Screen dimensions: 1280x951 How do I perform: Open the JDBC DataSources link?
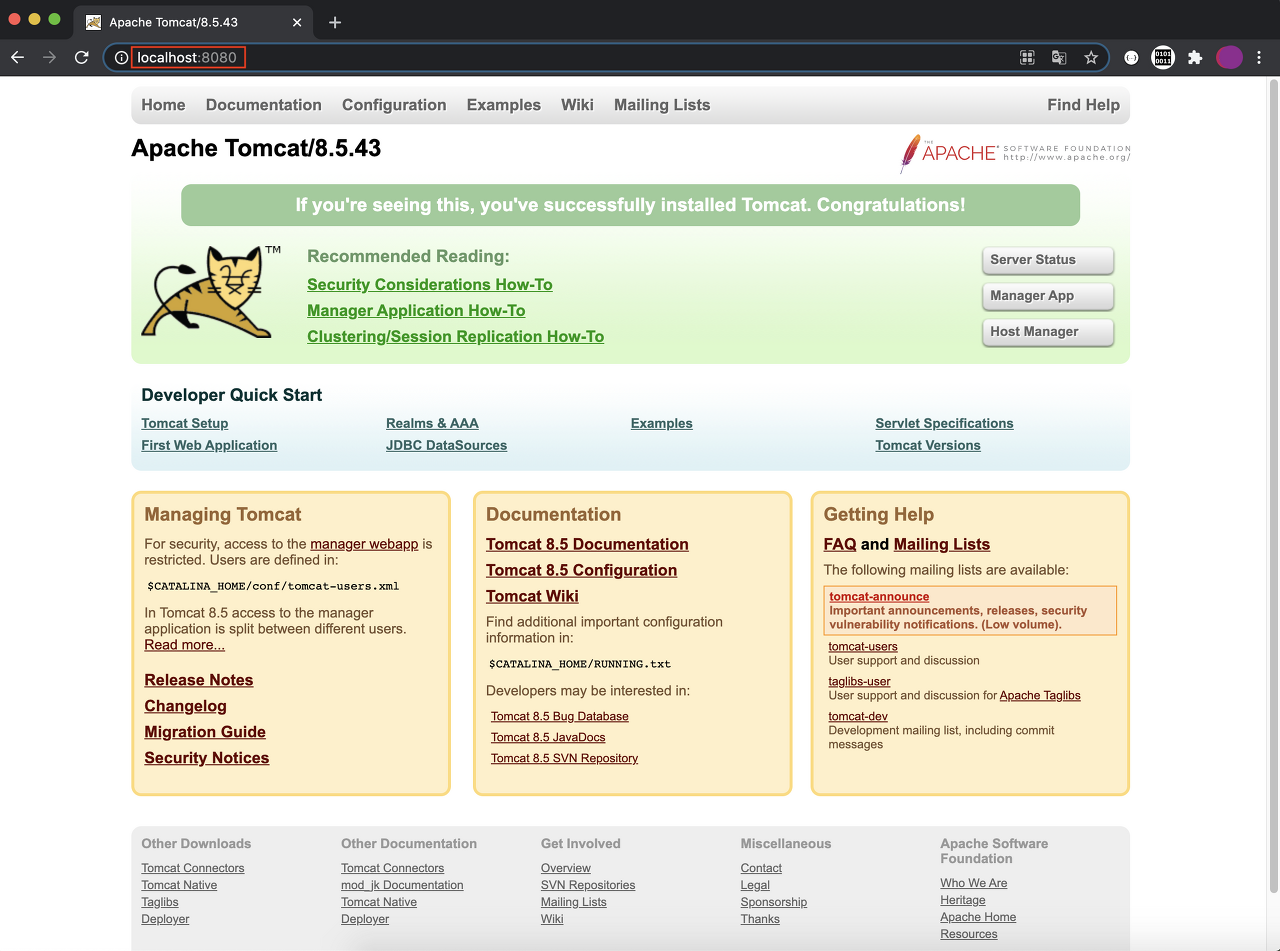pos(446,446)
